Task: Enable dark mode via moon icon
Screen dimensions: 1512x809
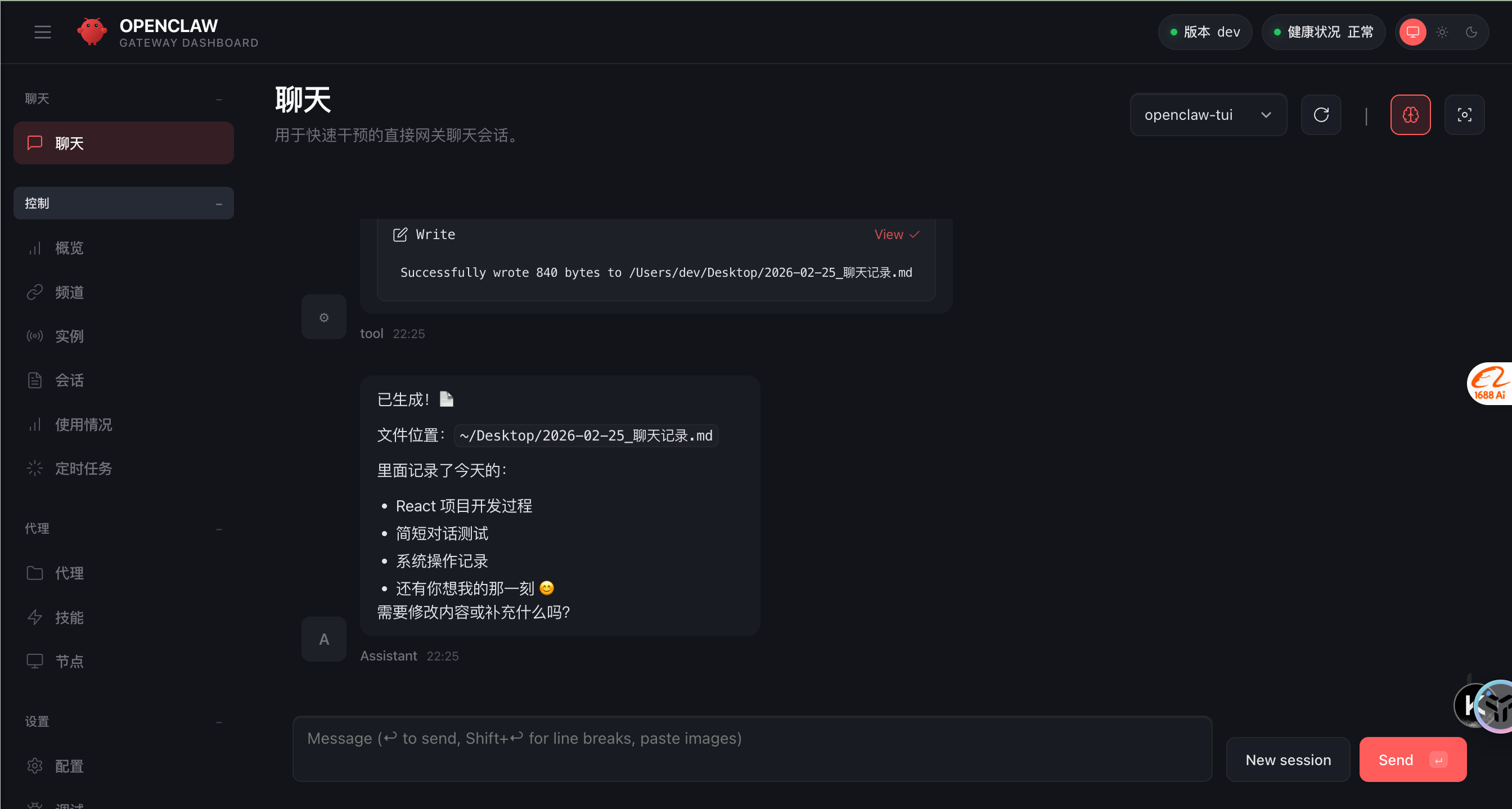Action: click(x=1472, y=32)
